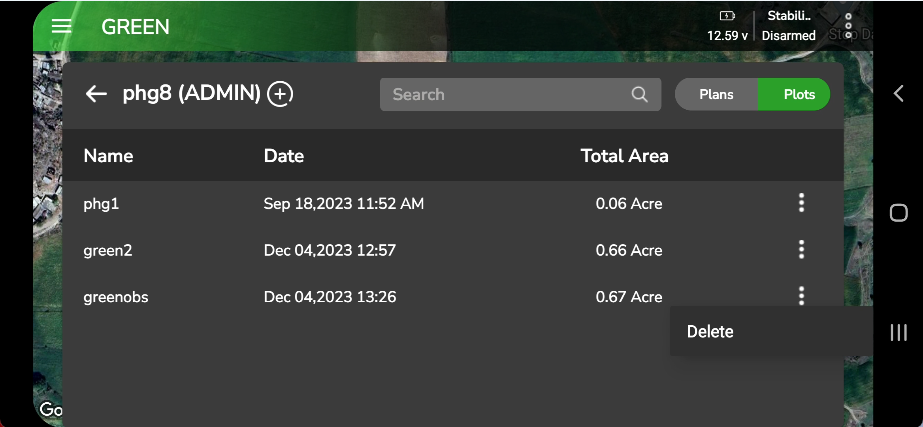Choose Delete from context menu
This screenshot has height=427, width=923.
pyautogui.click(x=710, y=332)
